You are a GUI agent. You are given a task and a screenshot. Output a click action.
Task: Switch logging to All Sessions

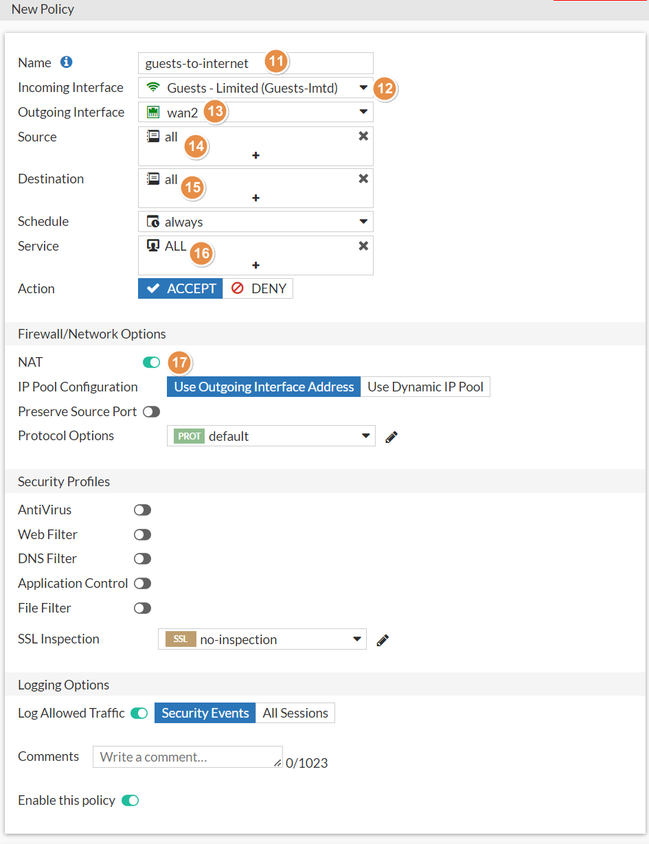pyautogui.click(x=294, y=713)
